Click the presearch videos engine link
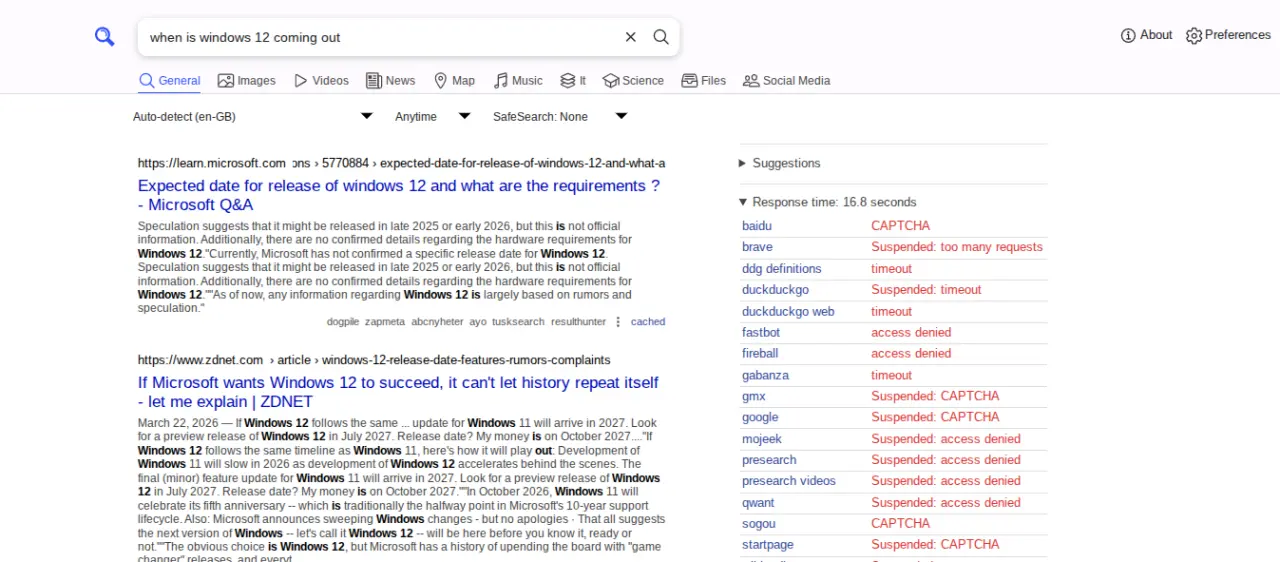The image size is (1280, 562). click(x=789, y=481)
